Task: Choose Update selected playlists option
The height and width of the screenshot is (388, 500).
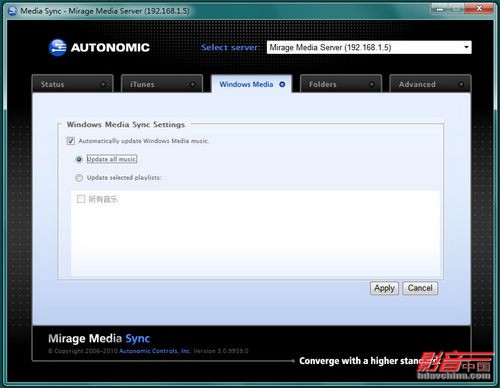Action: click(x=79, y=178)
